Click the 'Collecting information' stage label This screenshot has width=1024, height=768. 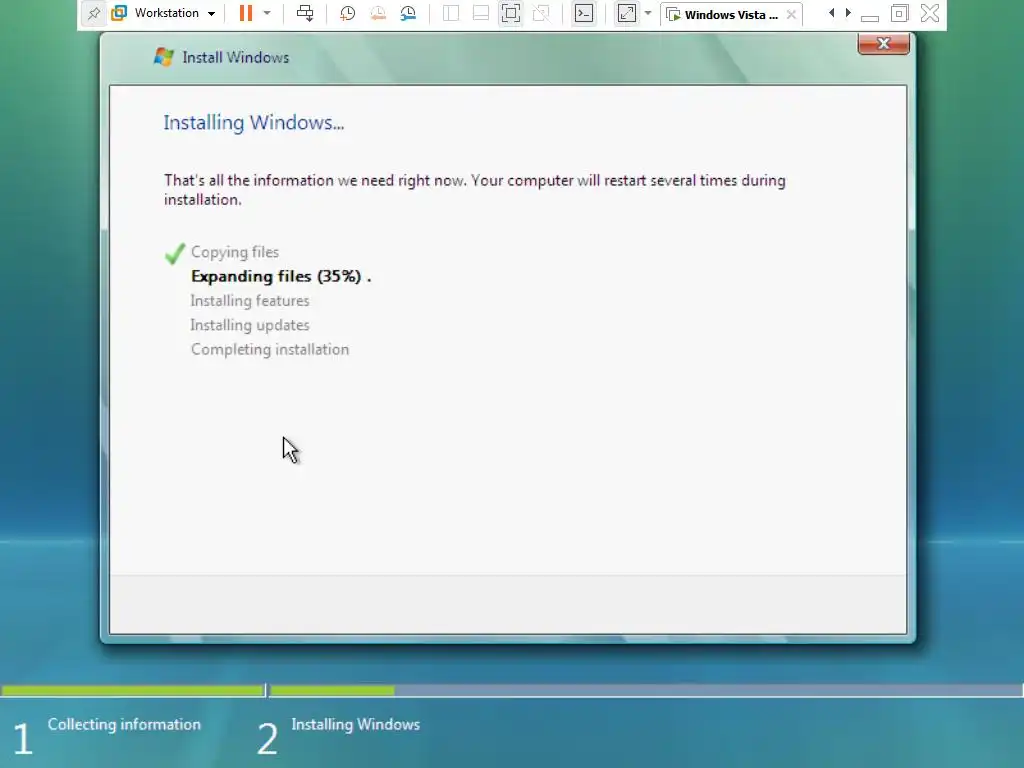pyautogui.click(x=124, y=724)
